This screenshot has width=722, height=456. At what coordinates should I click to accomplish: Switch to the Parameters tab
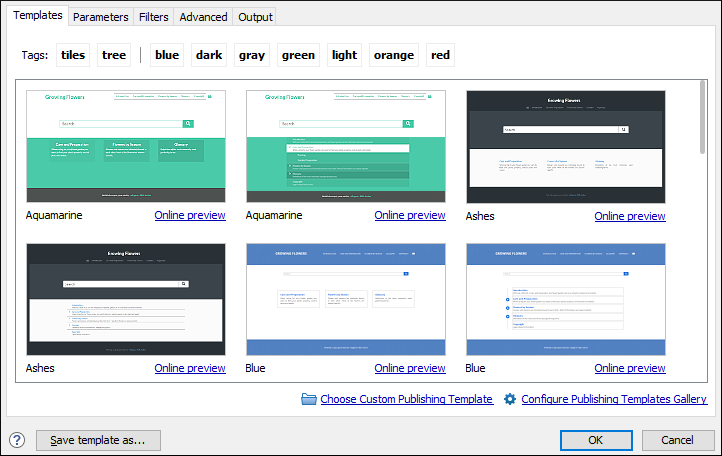pyautogui.click(x=100, y=17)
